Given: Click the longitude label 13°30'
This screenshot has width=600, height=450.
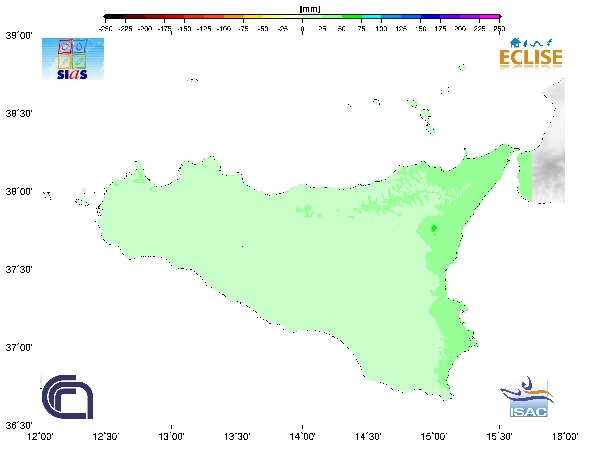Looking at the screenshot, I should [x=237, y=436].
